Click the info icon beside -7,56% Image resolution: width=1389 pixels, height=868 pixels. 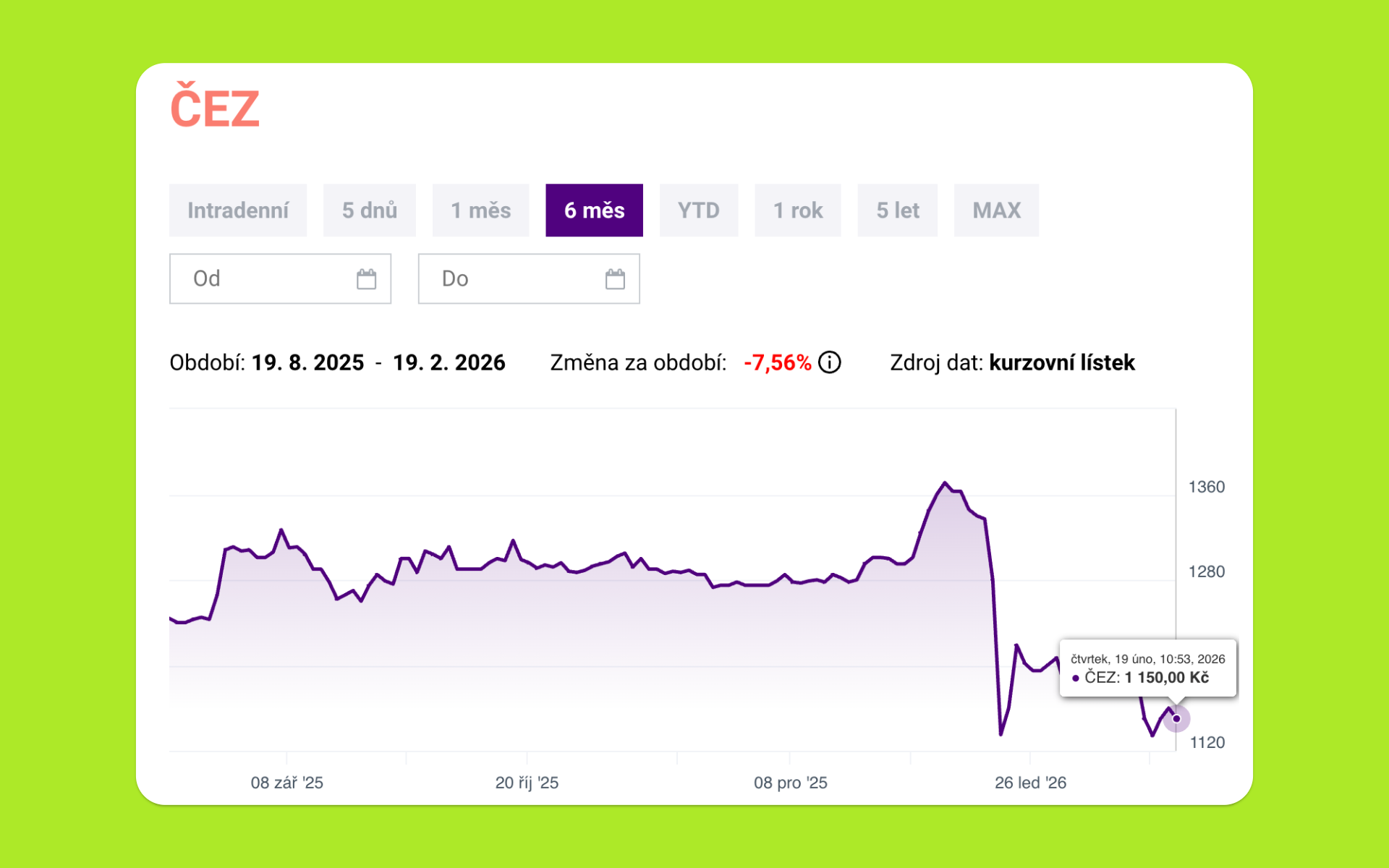pyautogui.click(x=830, y=362)
